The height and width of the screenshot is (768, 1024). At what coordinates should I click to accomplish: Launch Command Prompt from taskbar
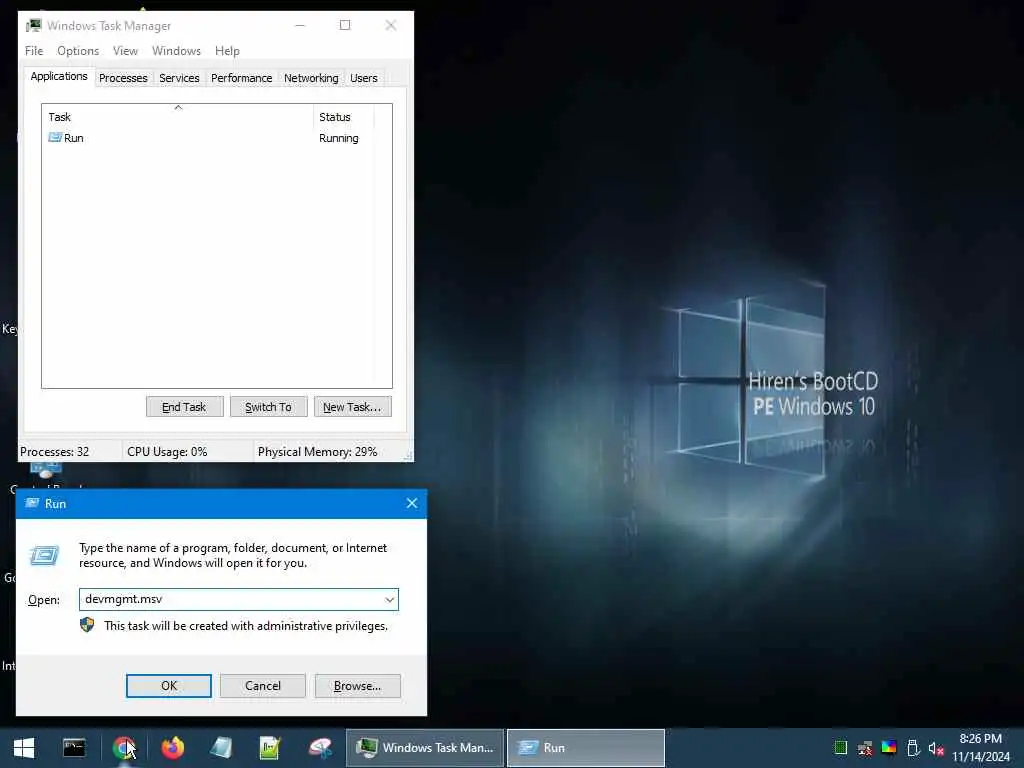click(74, 748)
